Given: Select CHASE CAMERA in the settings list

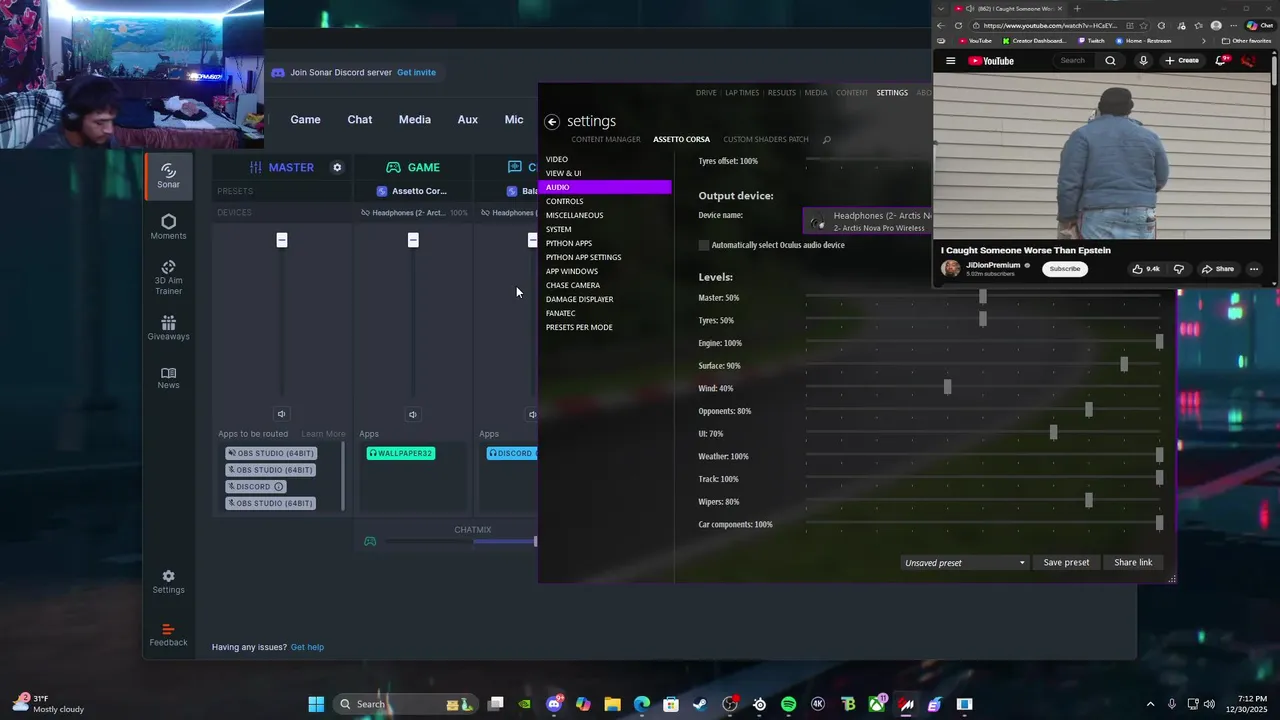Looking at the screenshot, I should click(x=605, y=285).
